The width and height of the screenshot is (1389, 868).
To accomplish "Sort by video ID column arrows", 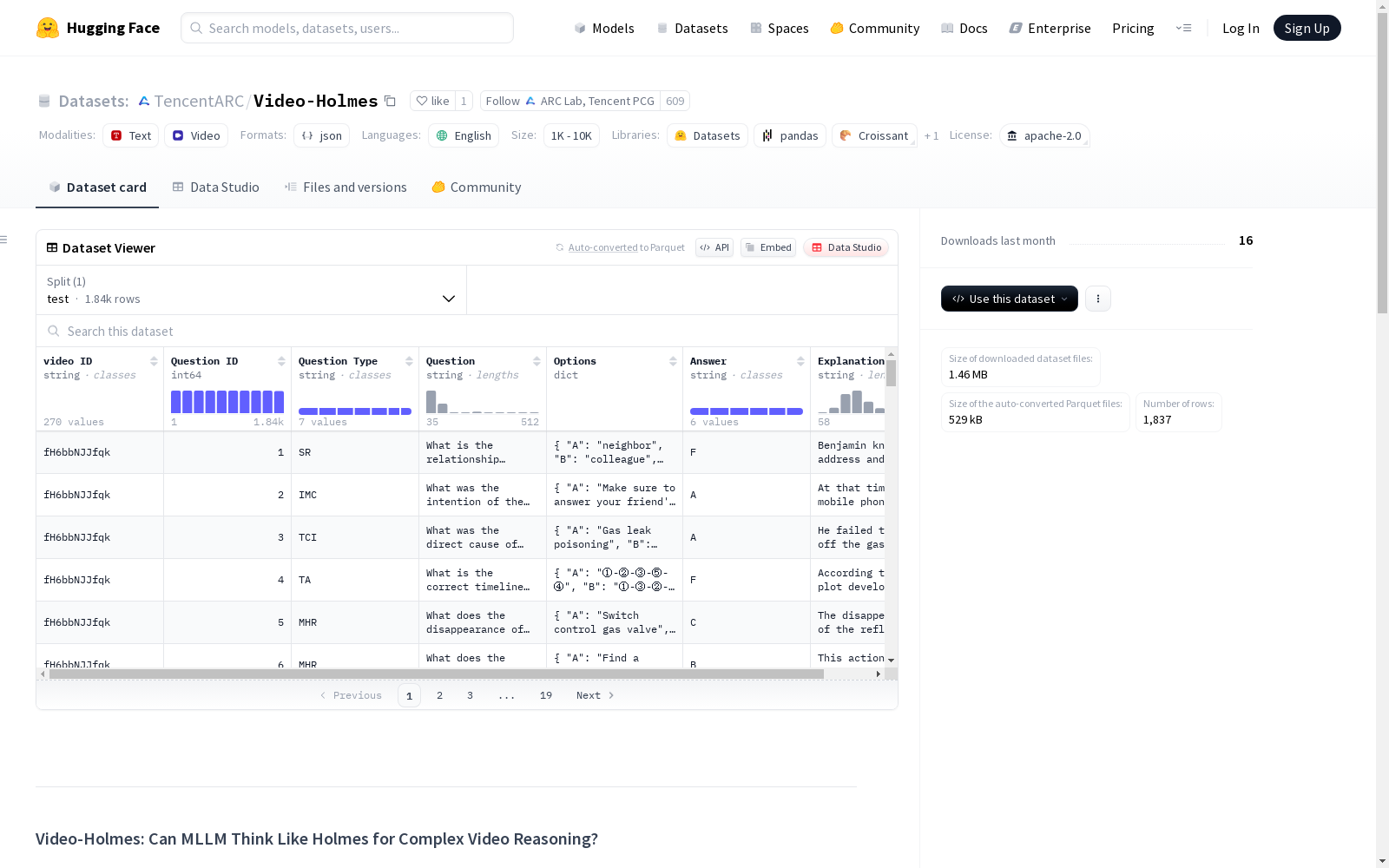I will coord(154,361).
